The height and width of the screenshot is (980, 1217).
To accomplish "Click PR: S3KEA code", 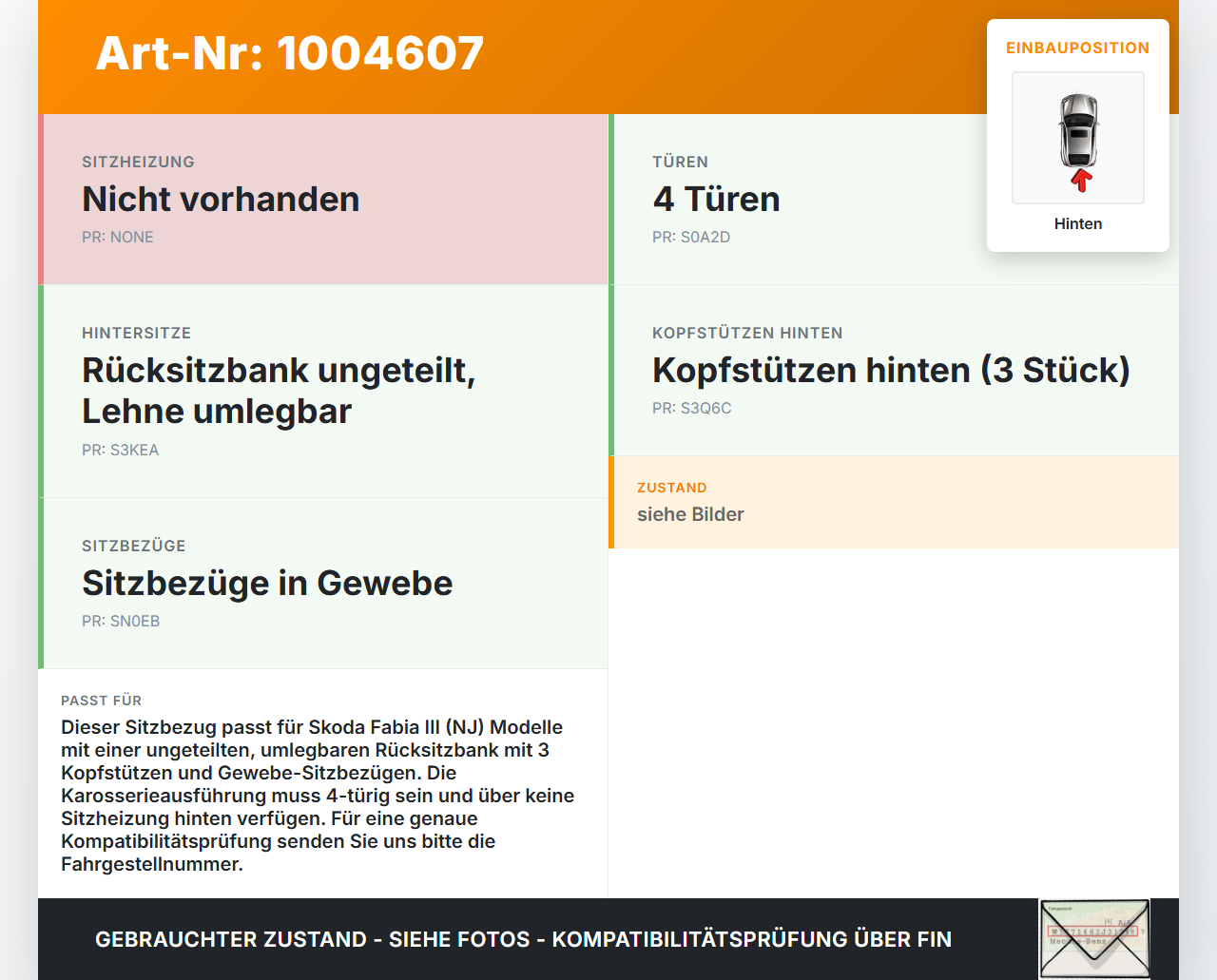I will (120, 450).
